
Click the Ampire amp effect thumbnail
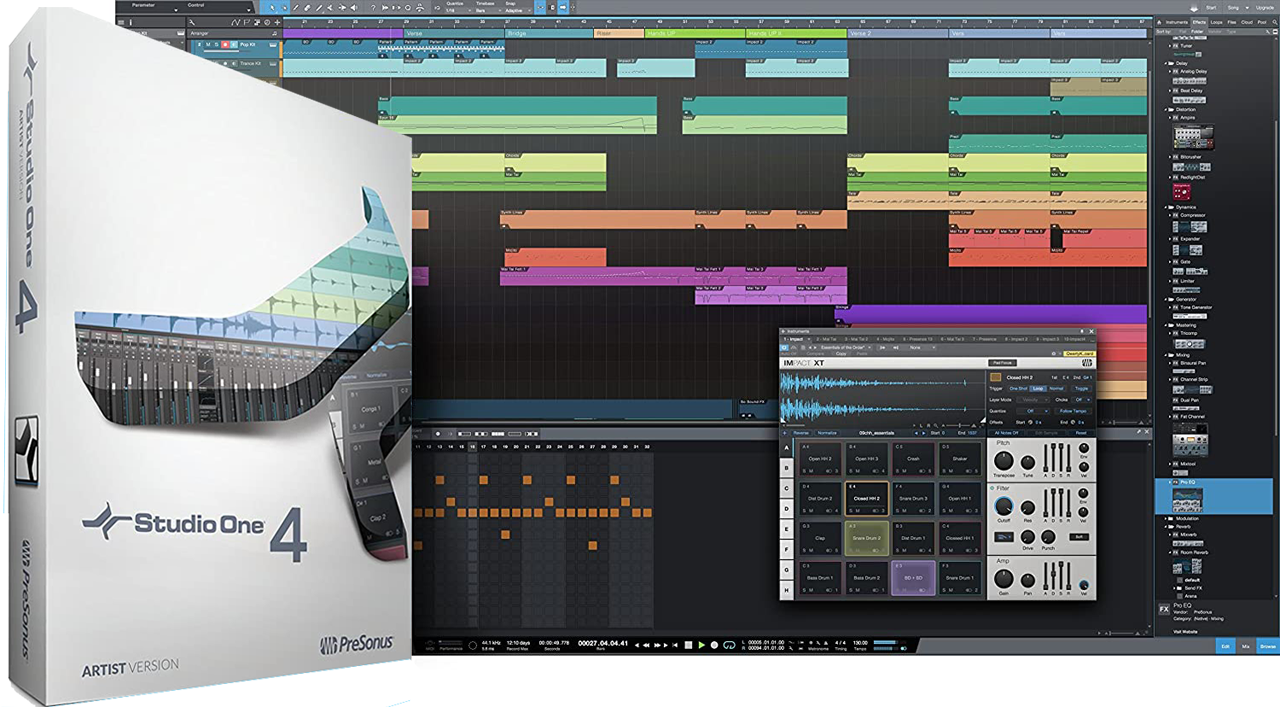[1193, 135]
